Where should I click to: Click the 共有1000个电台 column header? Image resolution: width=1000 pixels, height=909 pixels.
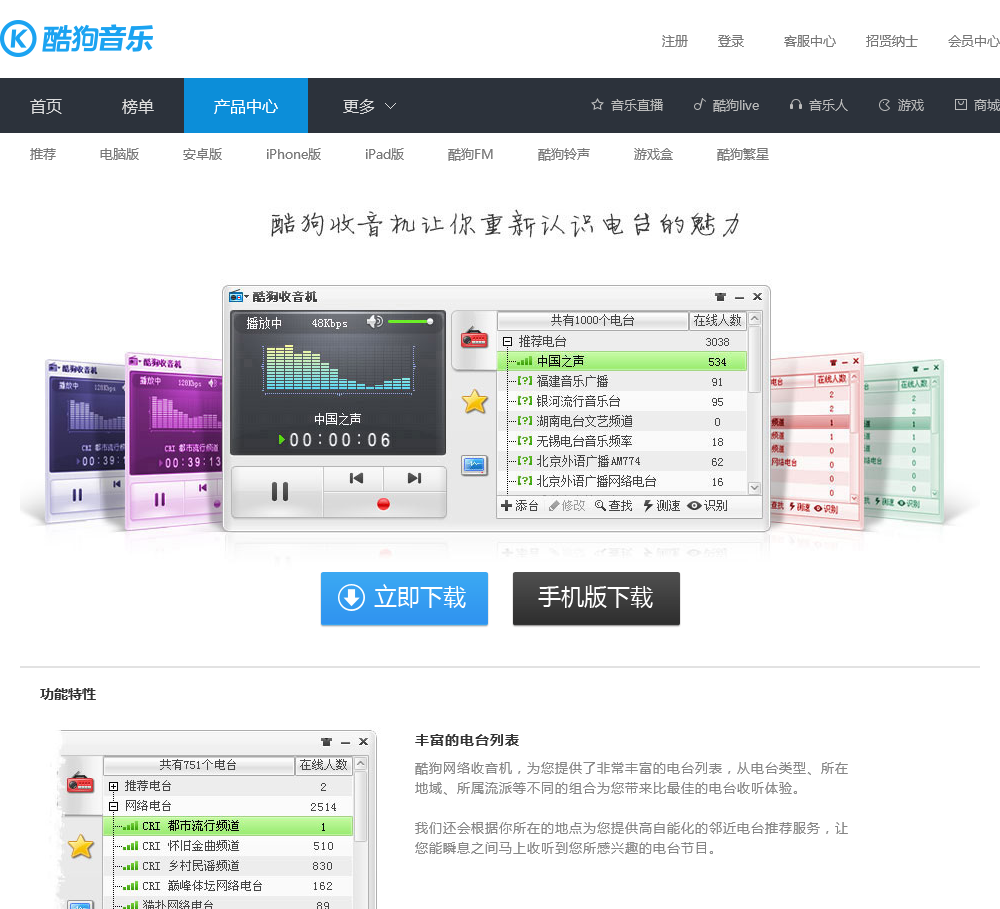[x=592, y=321]
